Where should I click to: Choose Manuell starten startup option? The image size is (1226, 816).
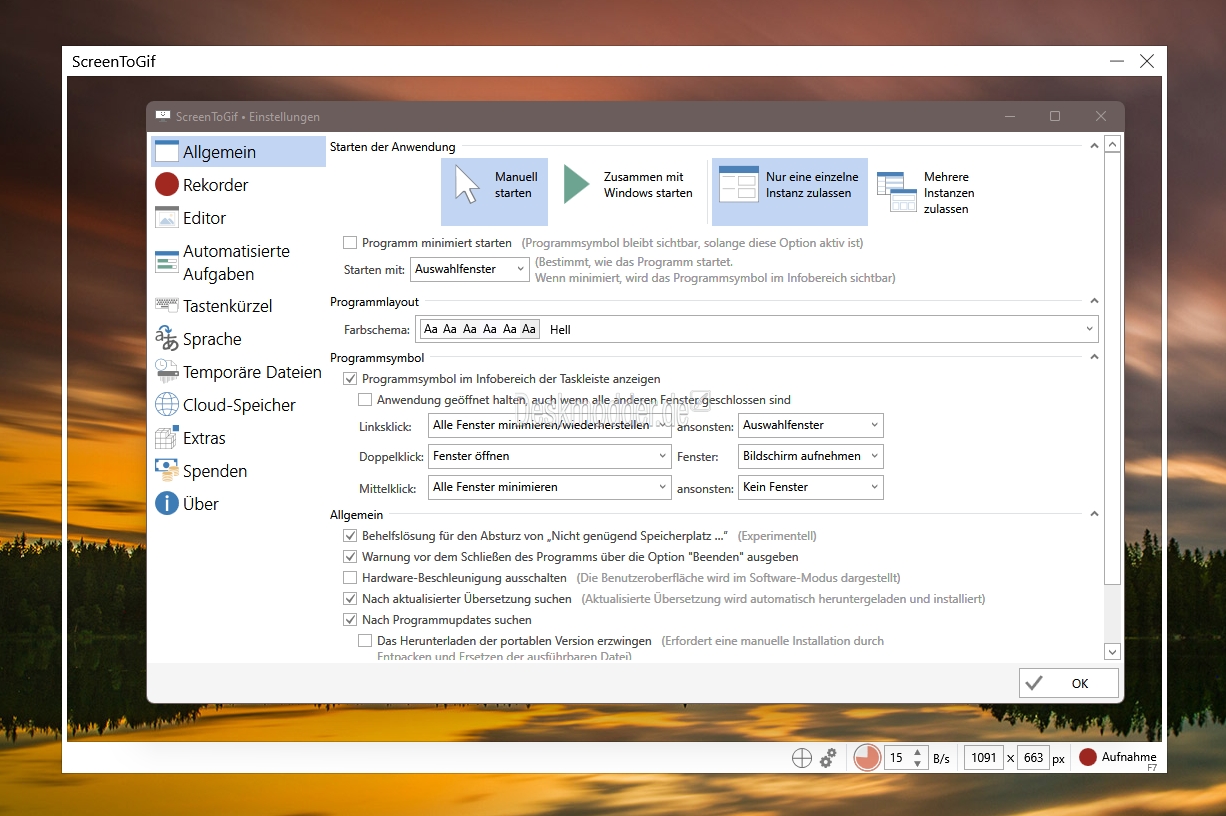pos(495,192)
